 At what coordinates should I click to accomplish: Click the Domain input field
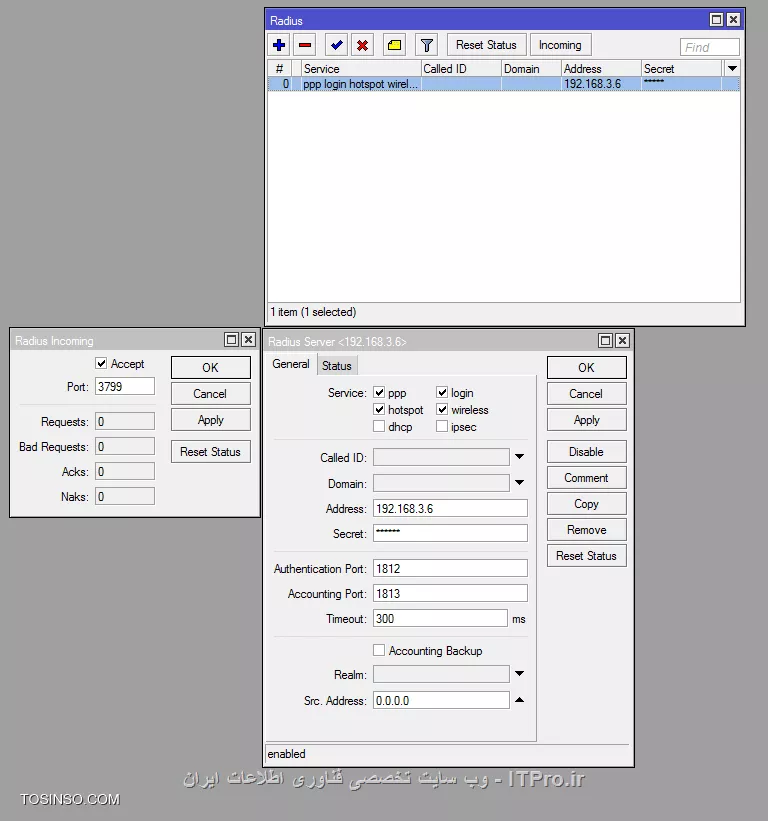coord(441,483)
